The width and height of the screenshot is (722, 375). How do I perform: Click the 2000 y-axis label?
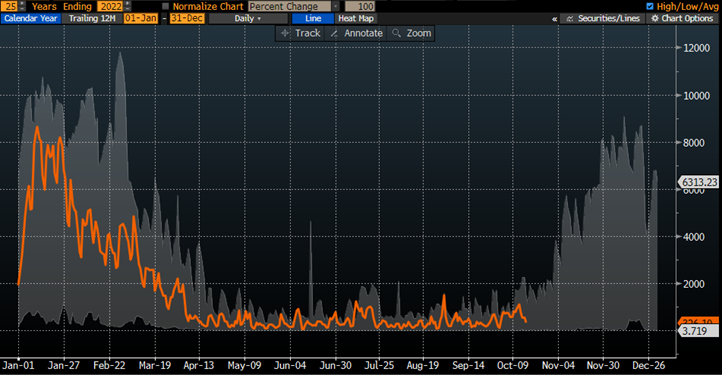(x=693, y=284)
